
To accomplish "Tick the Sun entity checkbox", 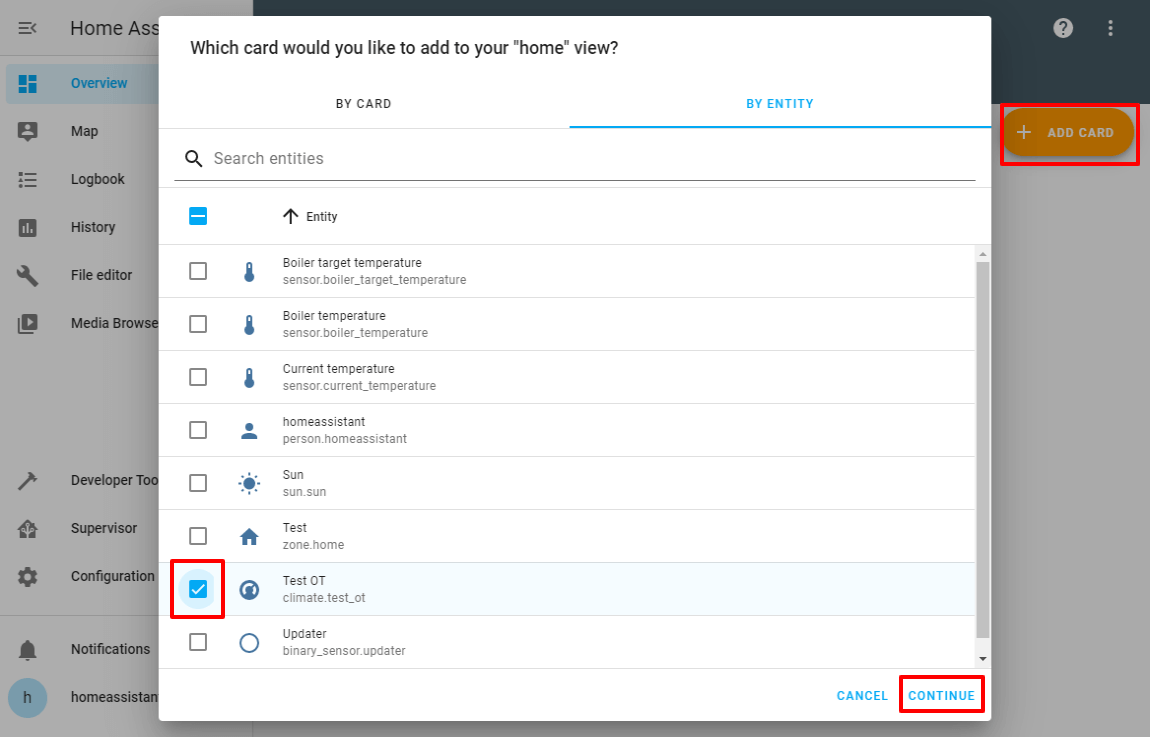I will coord(198,483).
